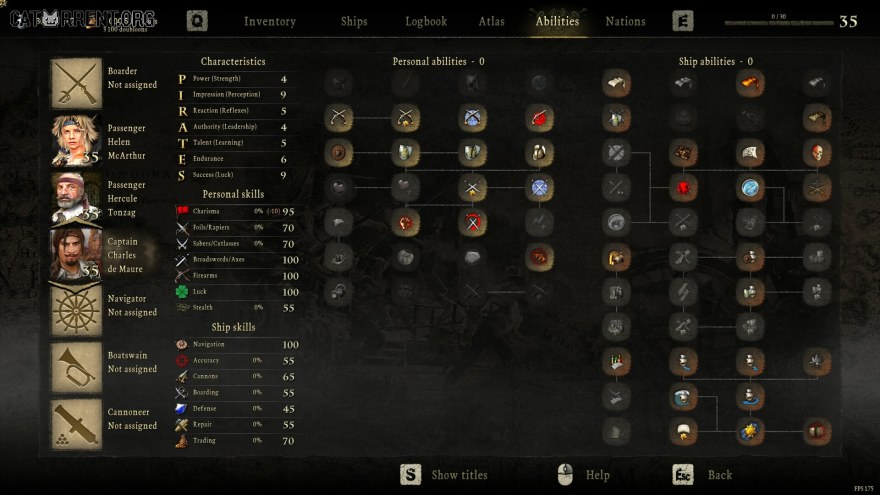Image resolution: width=880 pixels, height=495 pixels.
Task: Select the Cannoneer cannon slot
Action: [76, 424]
